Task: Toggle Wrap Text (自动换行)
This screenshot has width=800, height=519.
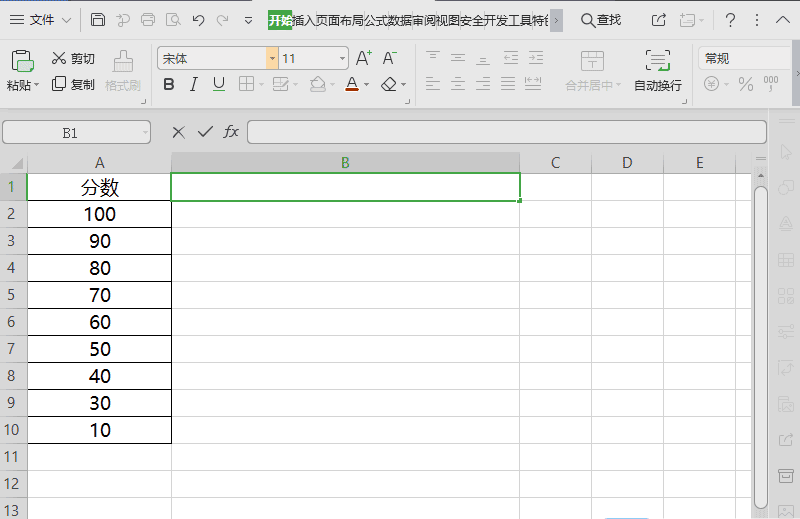Action: pos(658,71)
